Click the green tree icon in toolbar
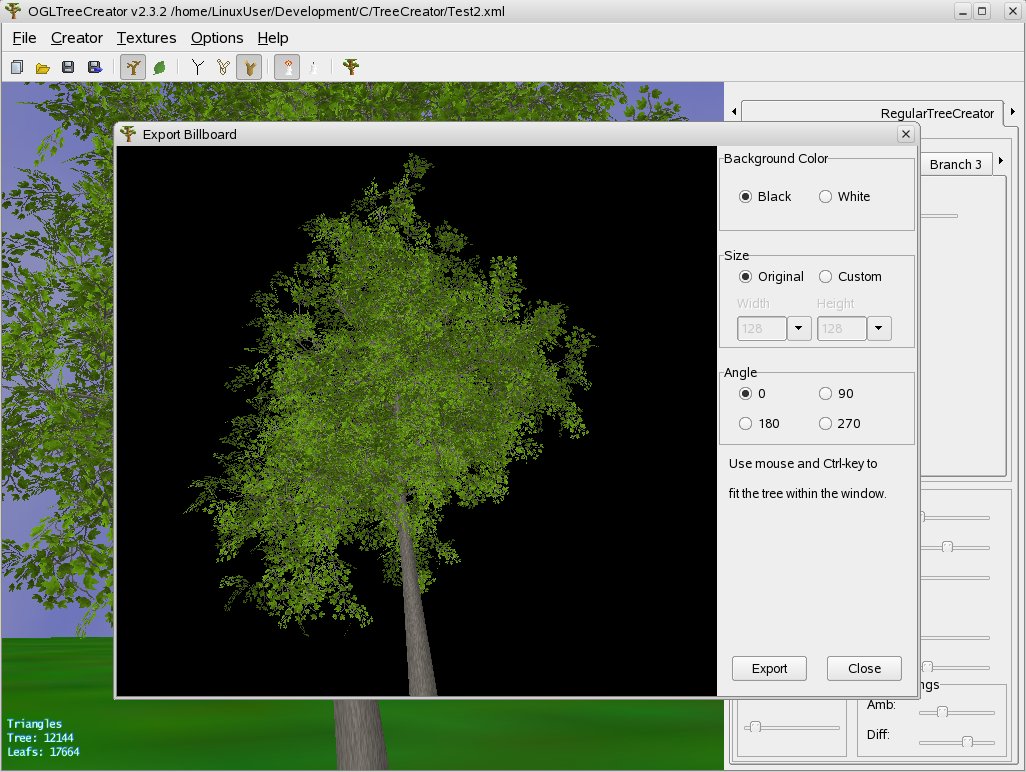This screenshot has height=772, width=1026. [x=351, y=67]
